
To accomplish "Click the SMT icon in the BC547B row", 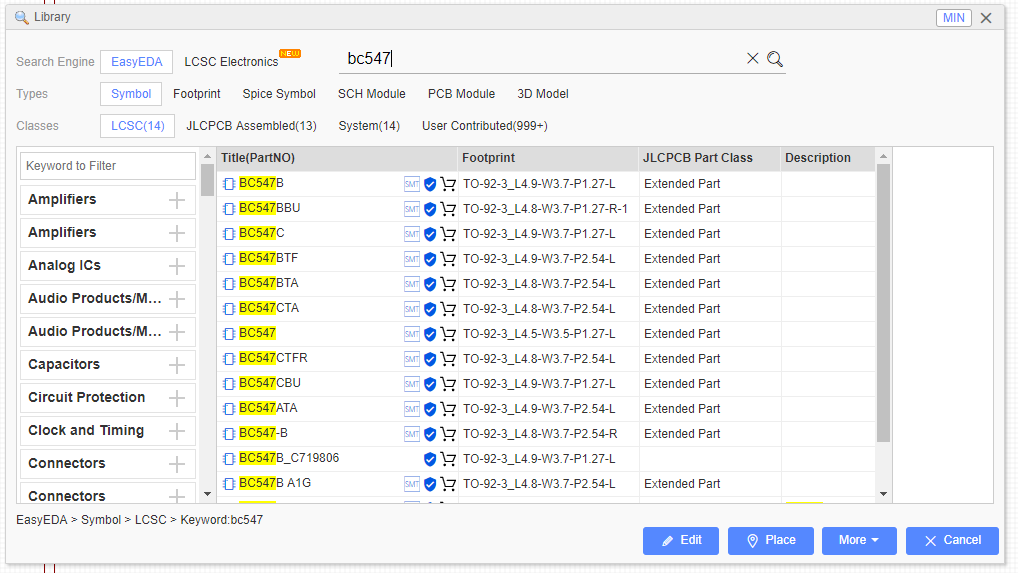I will pos(412,184).
